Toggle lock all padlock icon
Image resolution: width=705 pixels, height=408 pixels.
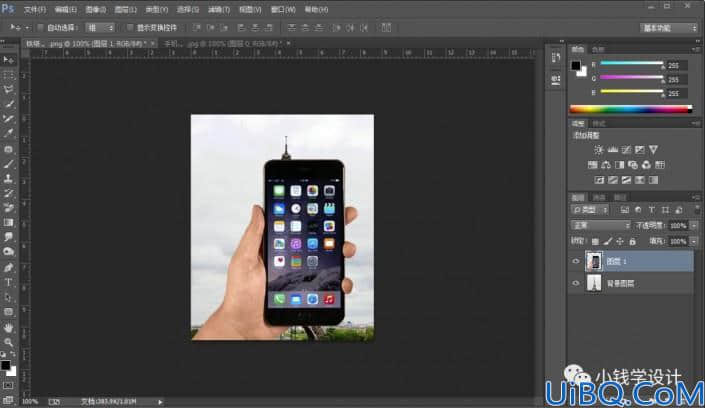coord(632,242)
